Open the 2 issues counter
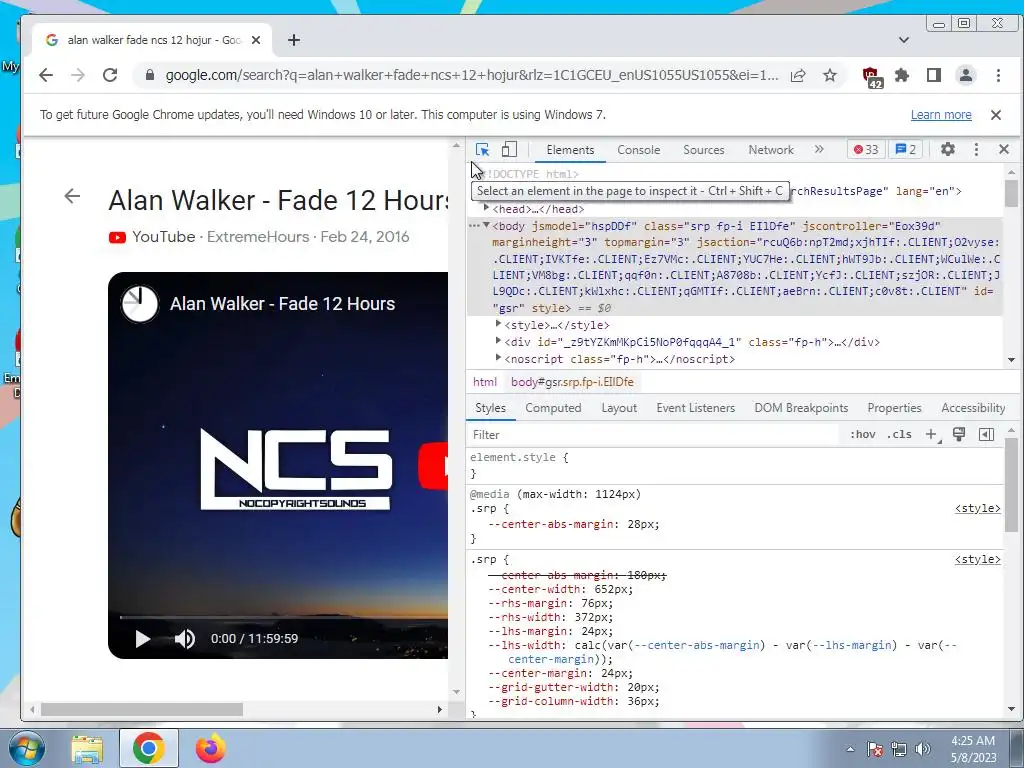 tap(905, 150)
